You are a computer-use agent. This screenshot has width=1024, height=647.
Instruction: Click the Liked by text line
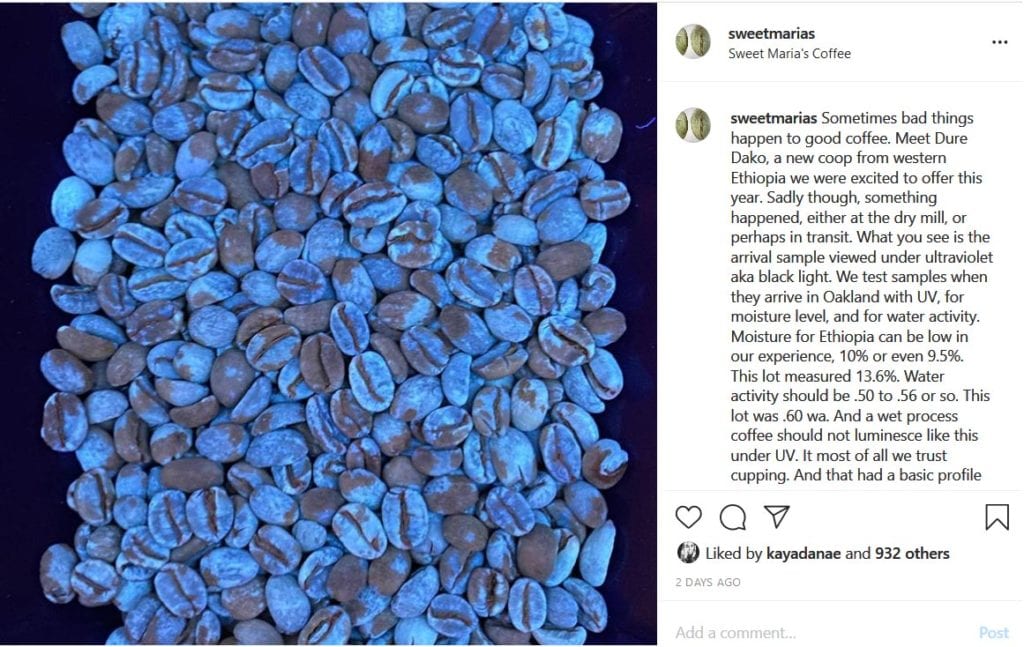[x=827, y=554]
